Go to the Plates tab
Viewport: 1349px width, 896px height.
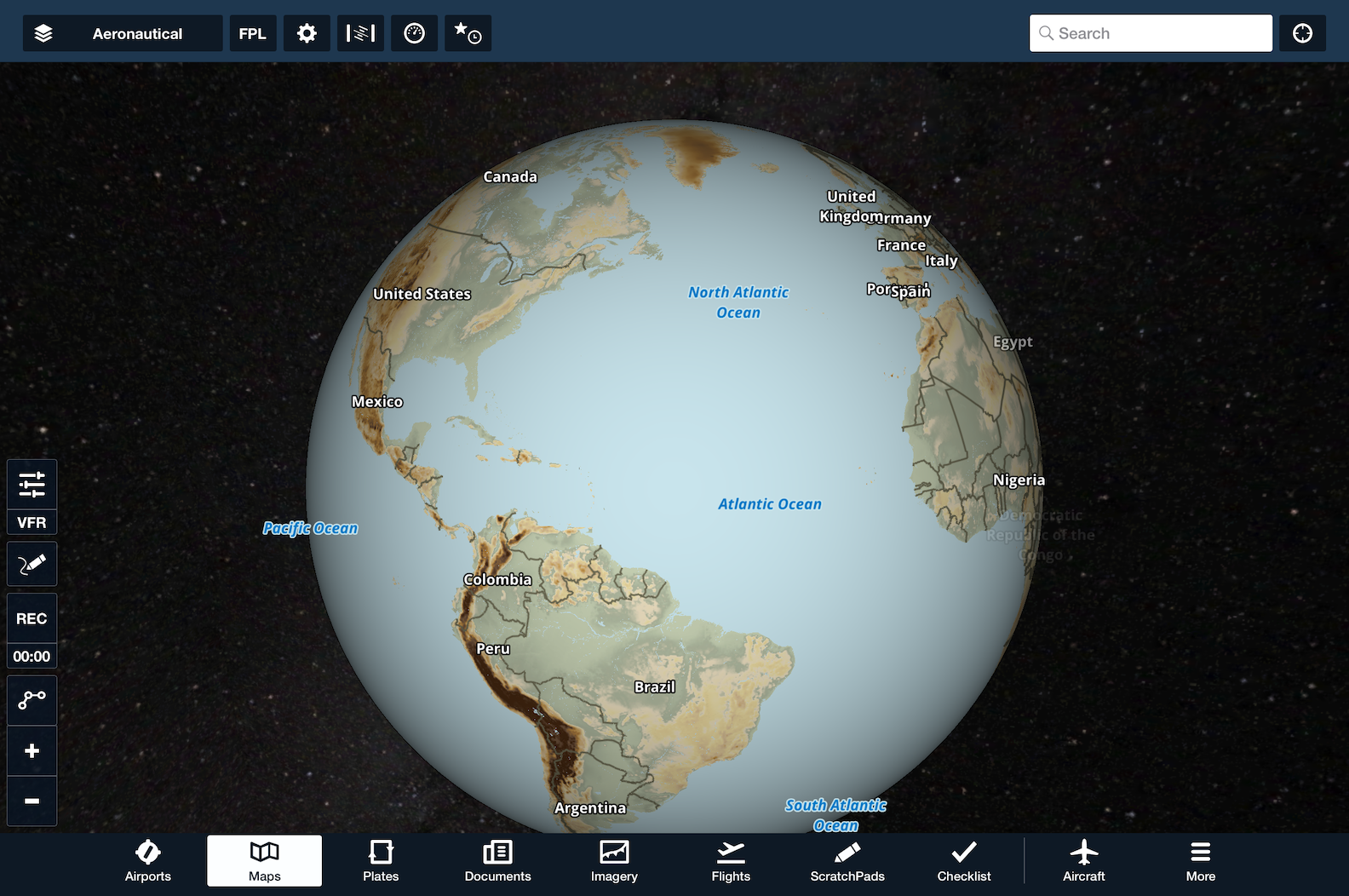(x=381, y=861)
